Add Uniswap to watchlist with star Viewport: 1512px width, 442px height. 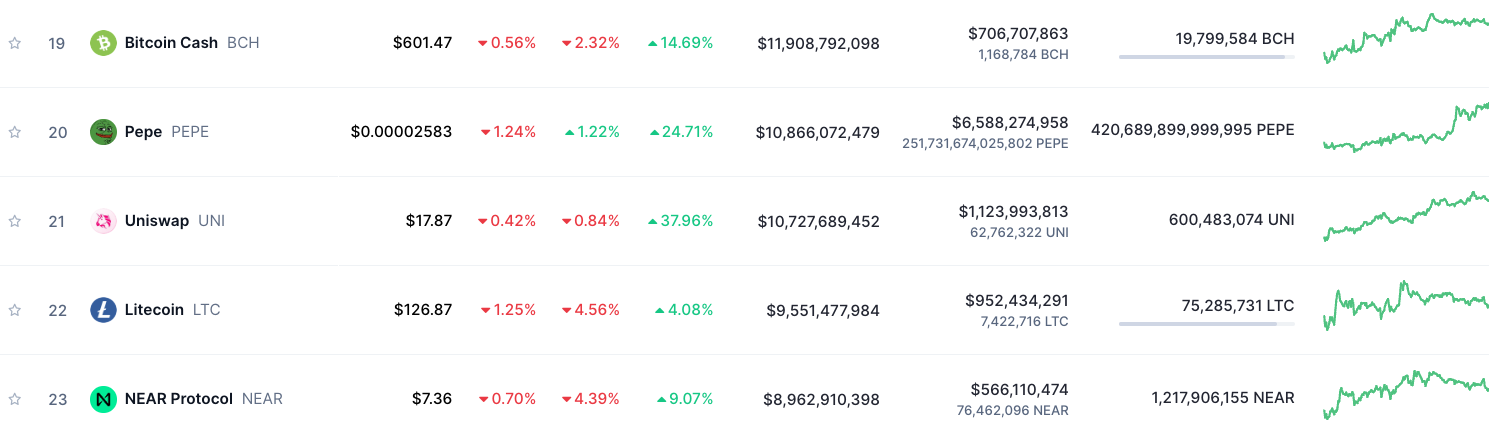[15, 221]
